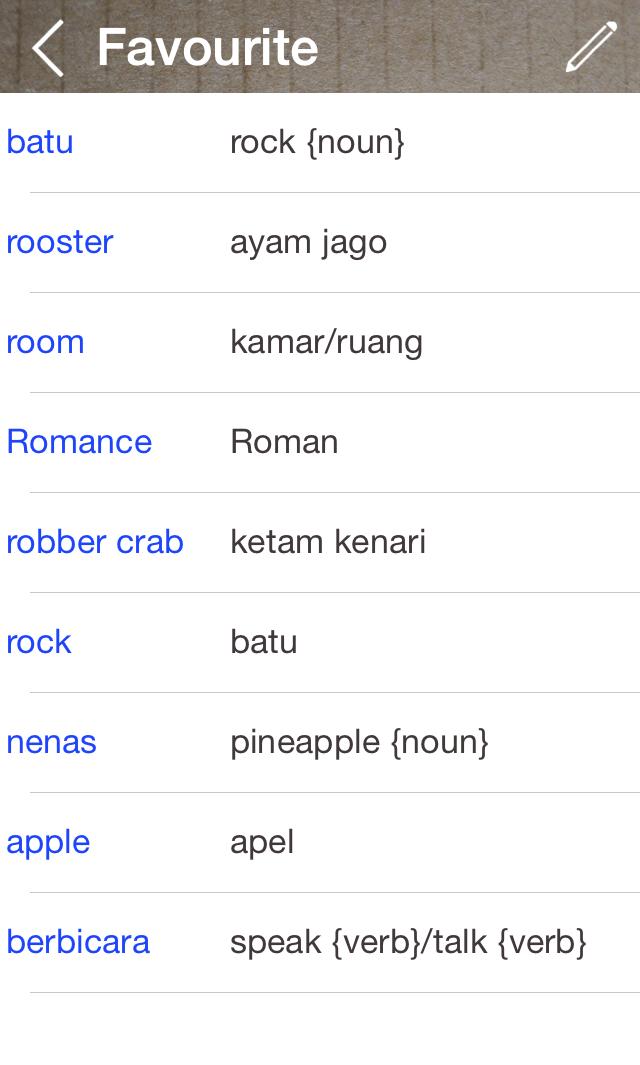
Task: Tap the 'pineapple {noun}' translation
Action: [359, 742]
